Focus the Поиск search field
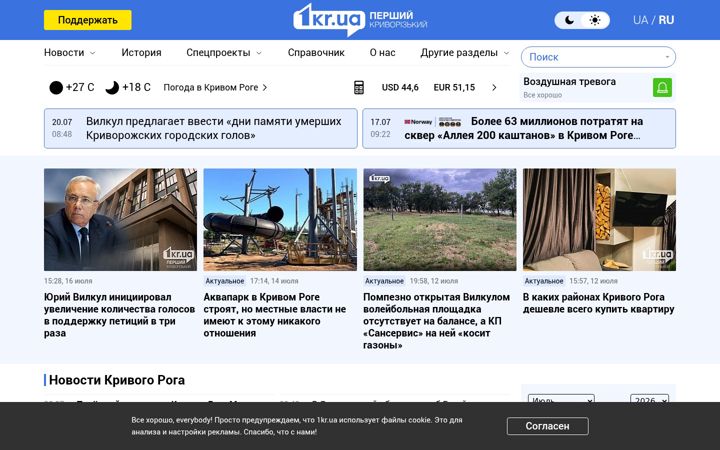This screenshot has width=720, height=450. (x=598, y=57)
